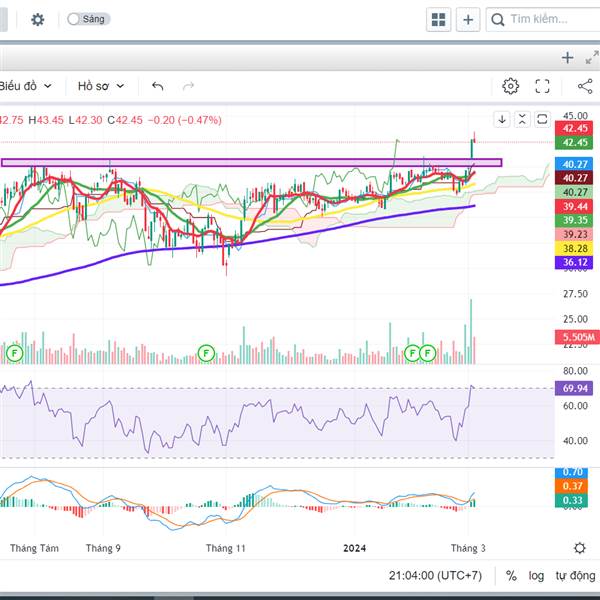Click the H43.45 high value
This screenshot has width=600, height=600.
point(46,120)
